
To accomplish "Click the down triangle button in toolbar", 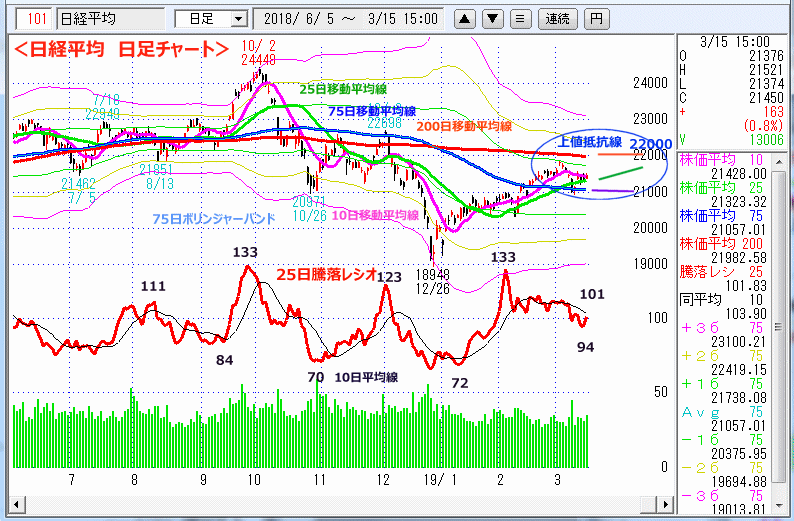I will tap(492, 18).
